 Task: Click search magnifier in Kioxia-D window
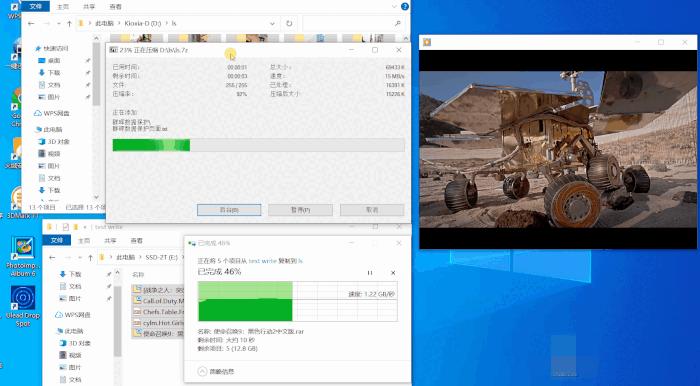click(398, 23)
